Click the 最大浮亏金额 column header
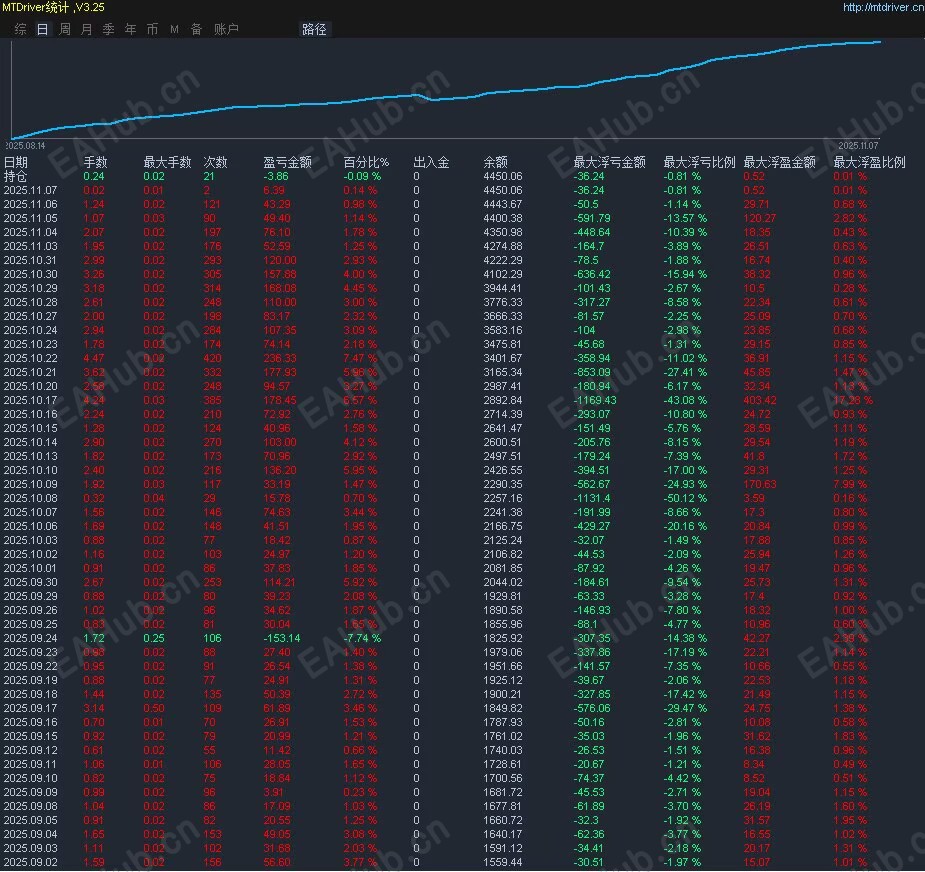This screenshot has width=925, height=872. click(609, 162)
